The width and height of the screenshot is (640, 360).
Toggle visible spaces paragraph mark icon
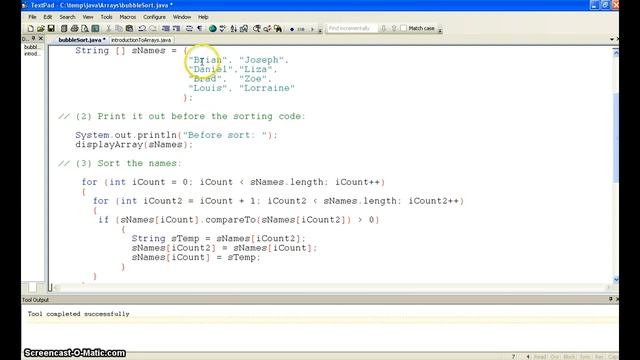pos(200,29)
